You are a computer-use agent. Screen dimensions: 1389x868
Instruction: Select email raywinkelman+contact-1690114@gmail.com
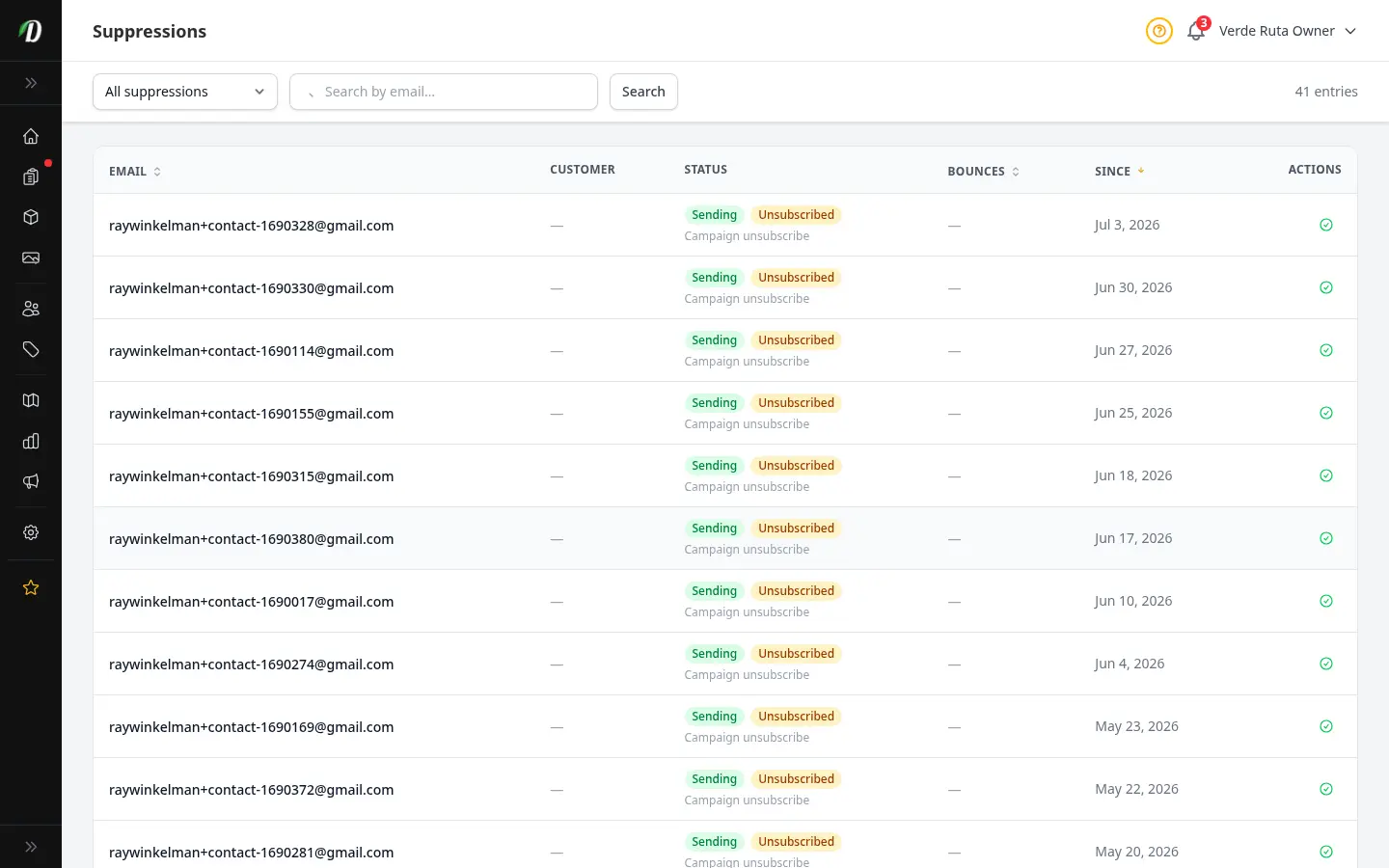click(251, 351)
